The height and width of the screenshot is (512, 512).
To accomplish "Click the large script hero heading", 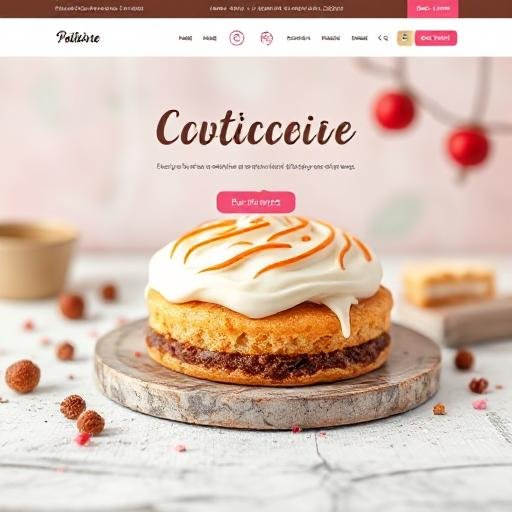I will [x=255, y=128].
